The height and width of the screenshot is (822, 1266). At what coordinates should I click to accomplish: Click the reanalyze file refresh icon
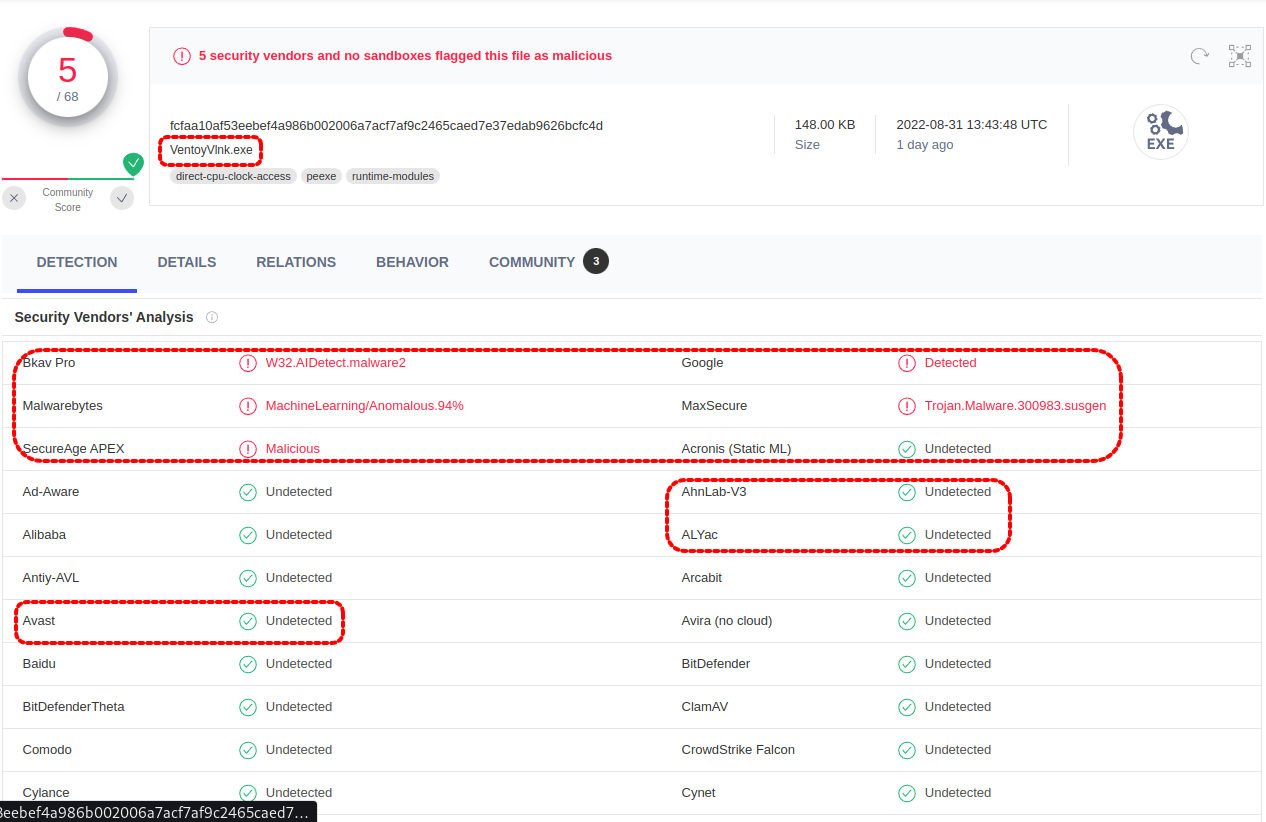[x=1199, y=56]
